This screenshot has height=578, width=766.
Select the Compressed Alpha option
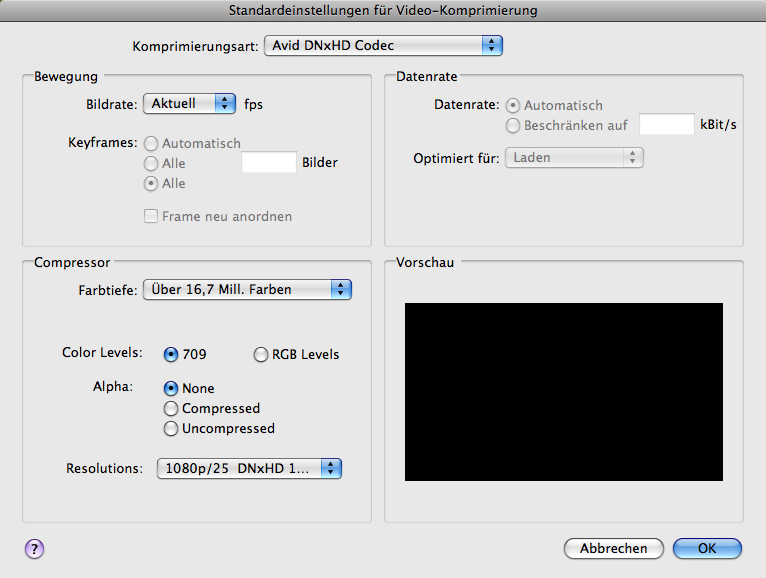tap(171, 408)
